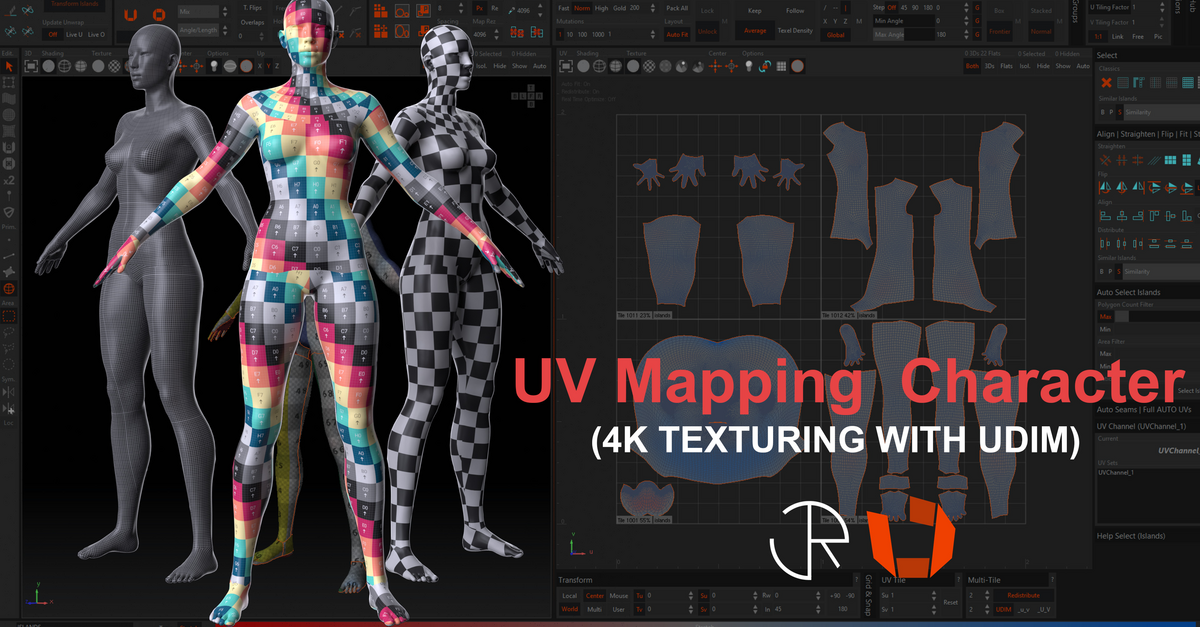Select the light bulb icon under Options
The height and width of the screenshot is (627, 1200).
tap(749, 66)
